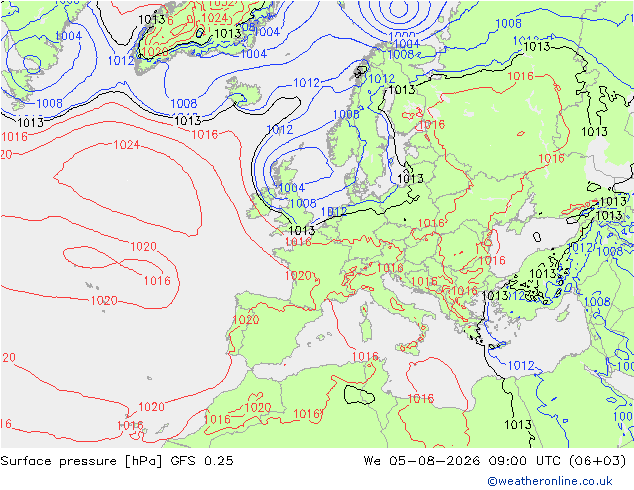
Task: Click the blue "1004" label over Labrador
Action: point(68,36)
